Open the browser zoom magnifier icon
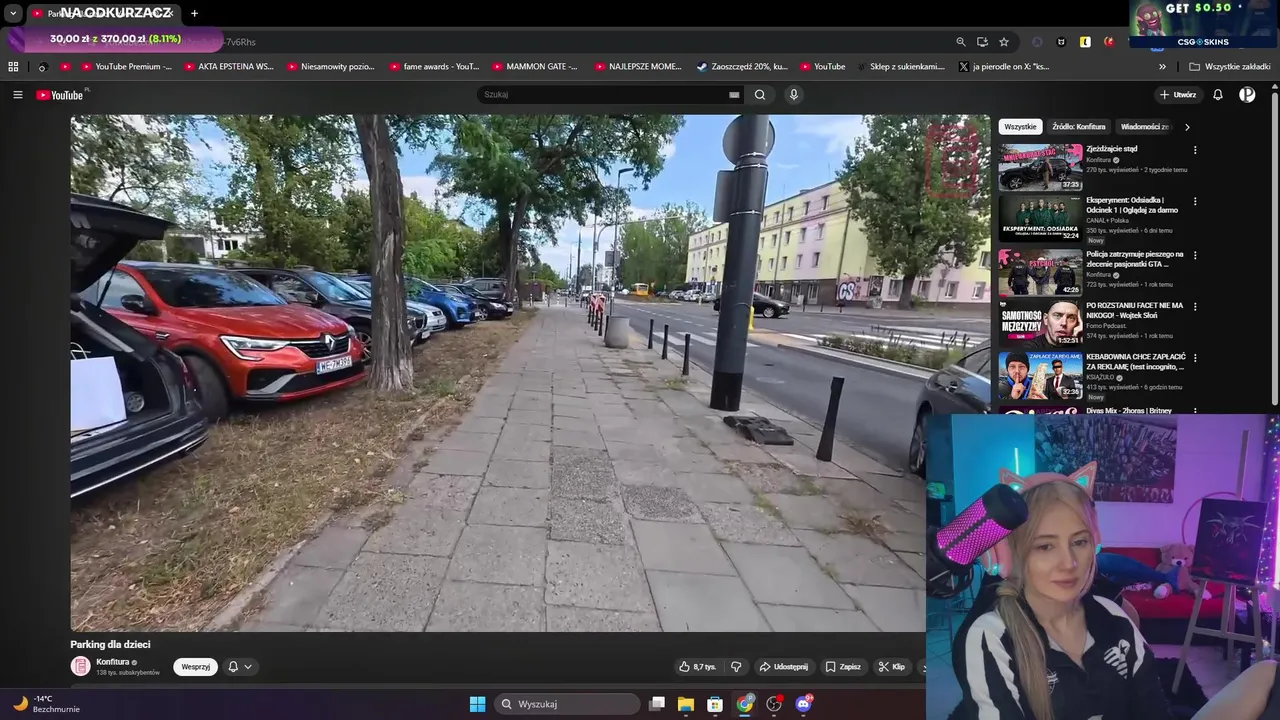1280x720 pixels. [x=961, y=42]
